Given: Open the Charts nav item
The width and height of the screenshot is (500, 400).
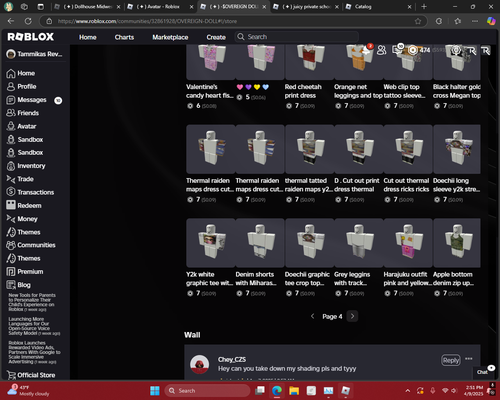Looking at the screenshot, I should (124, 37).
